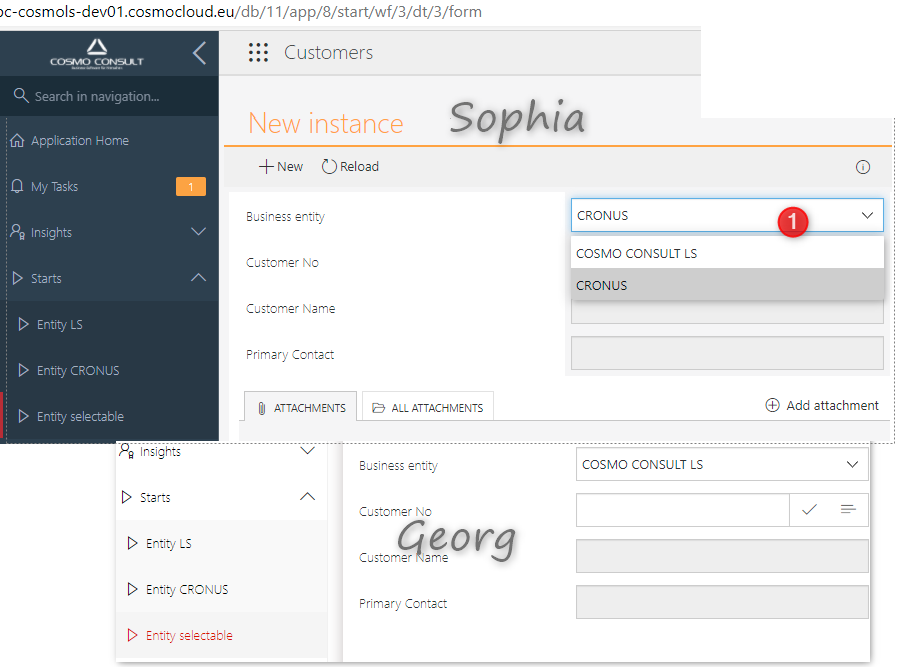Collapse the navigation sidebar with the back chevron
The image size is (897, 667).
199,53
